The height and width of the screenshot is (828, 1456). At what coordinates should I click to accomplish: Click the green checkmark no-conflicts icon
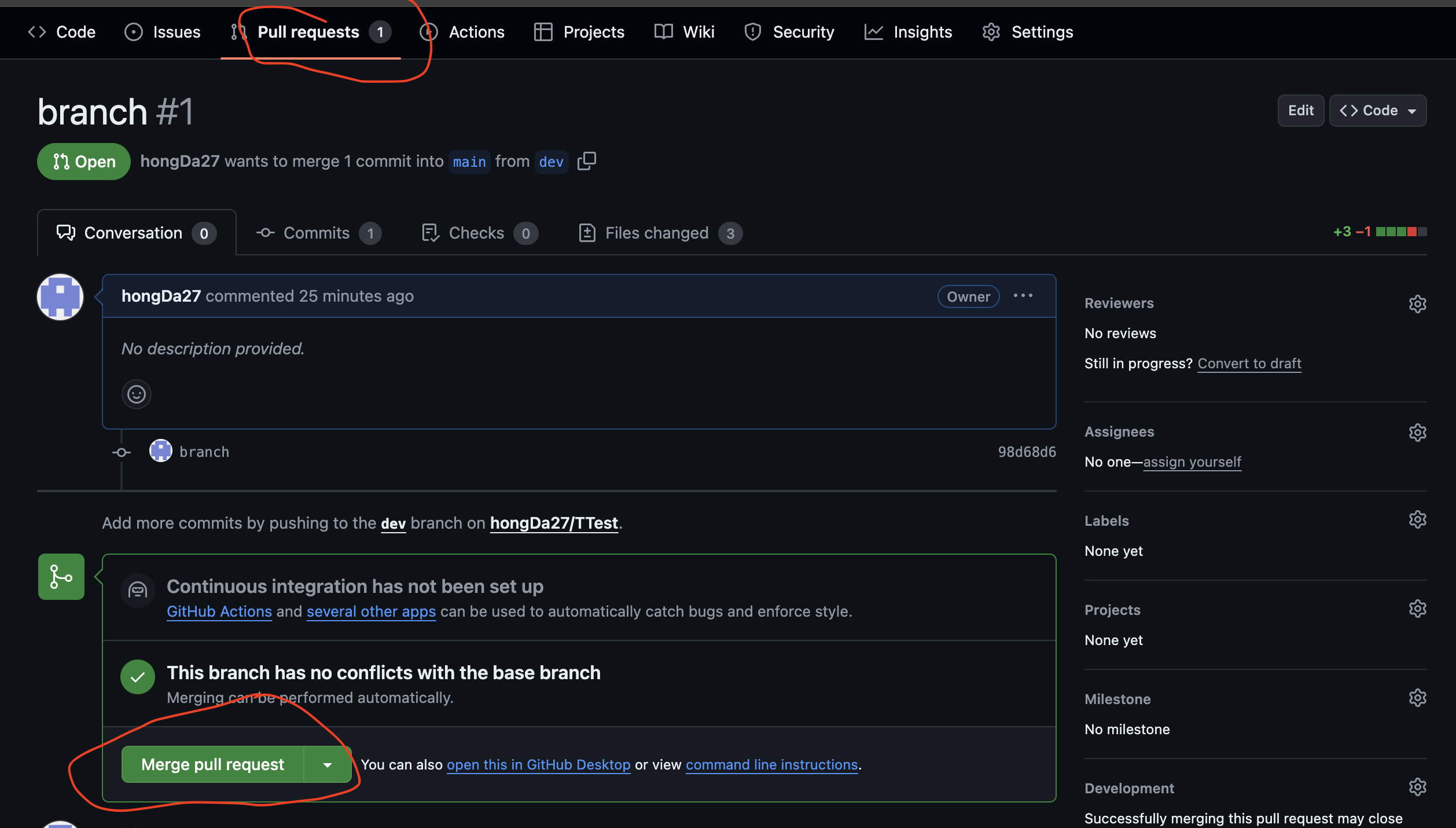click(138, 677)
